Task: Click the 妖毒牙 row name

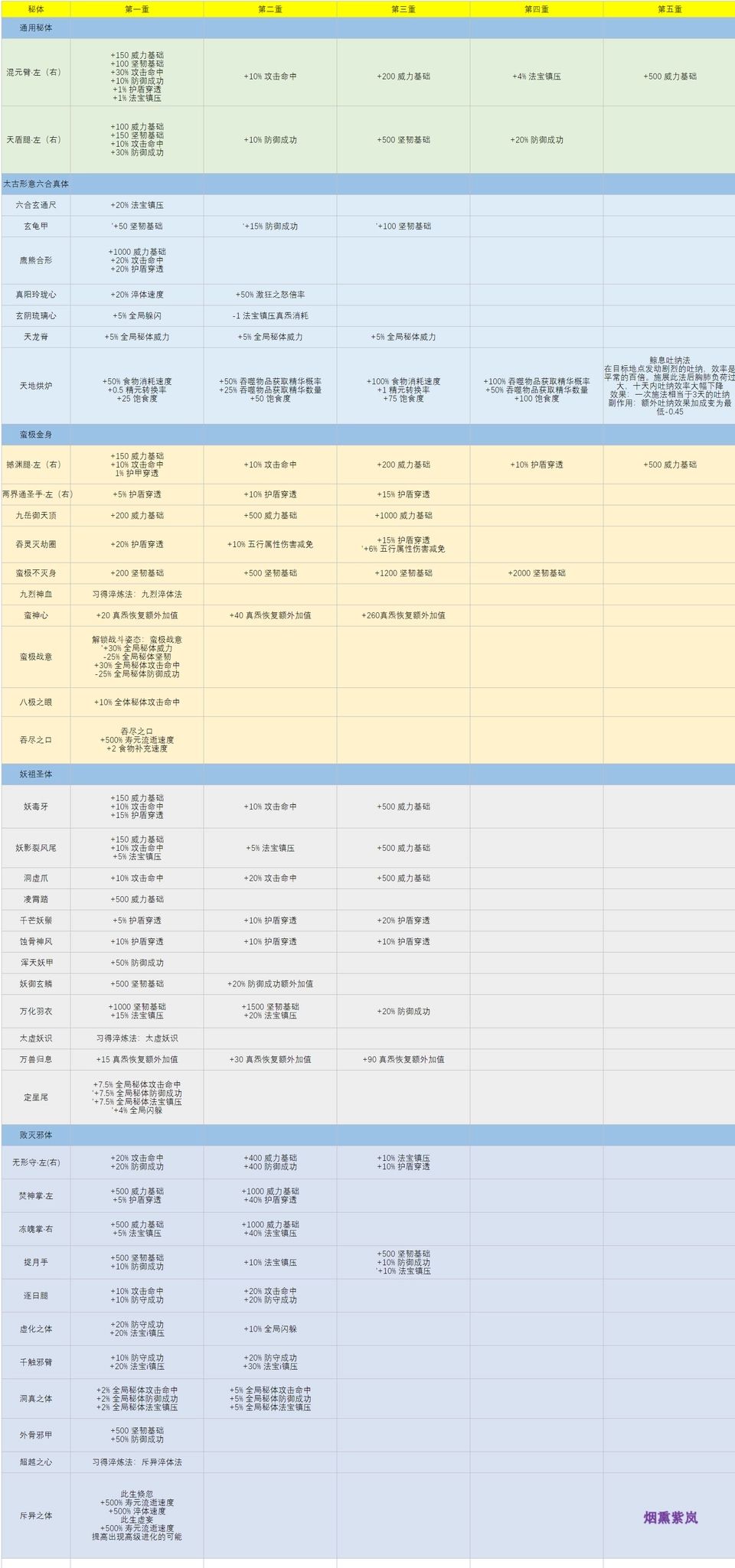Action: click(36, 807)
